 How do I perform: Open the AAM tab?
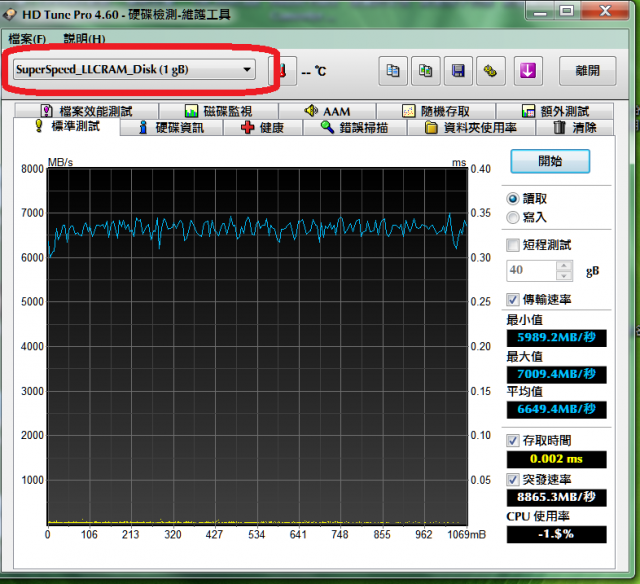327,111
